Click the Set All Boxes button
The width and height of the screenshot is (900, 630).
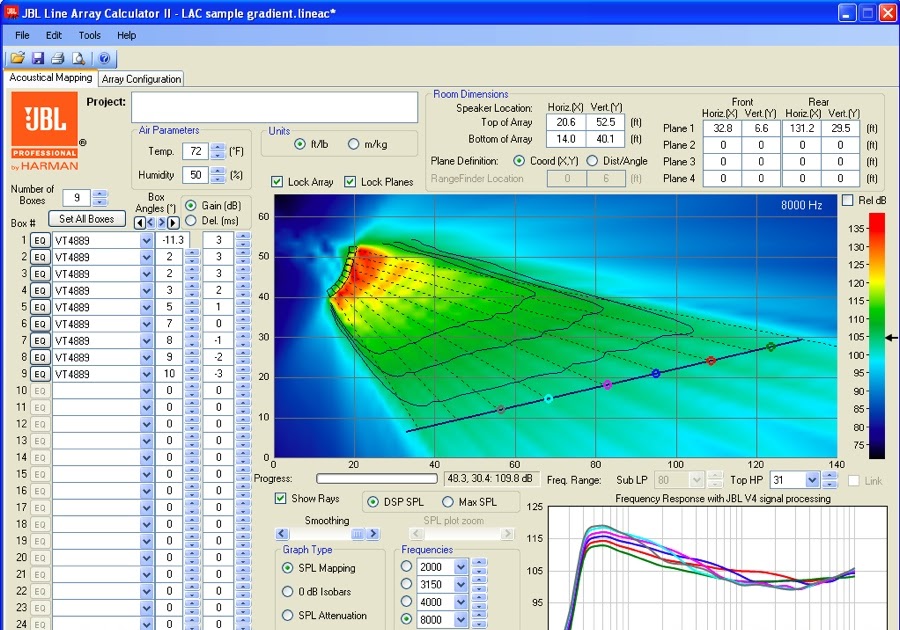click(x=86, y=219)
